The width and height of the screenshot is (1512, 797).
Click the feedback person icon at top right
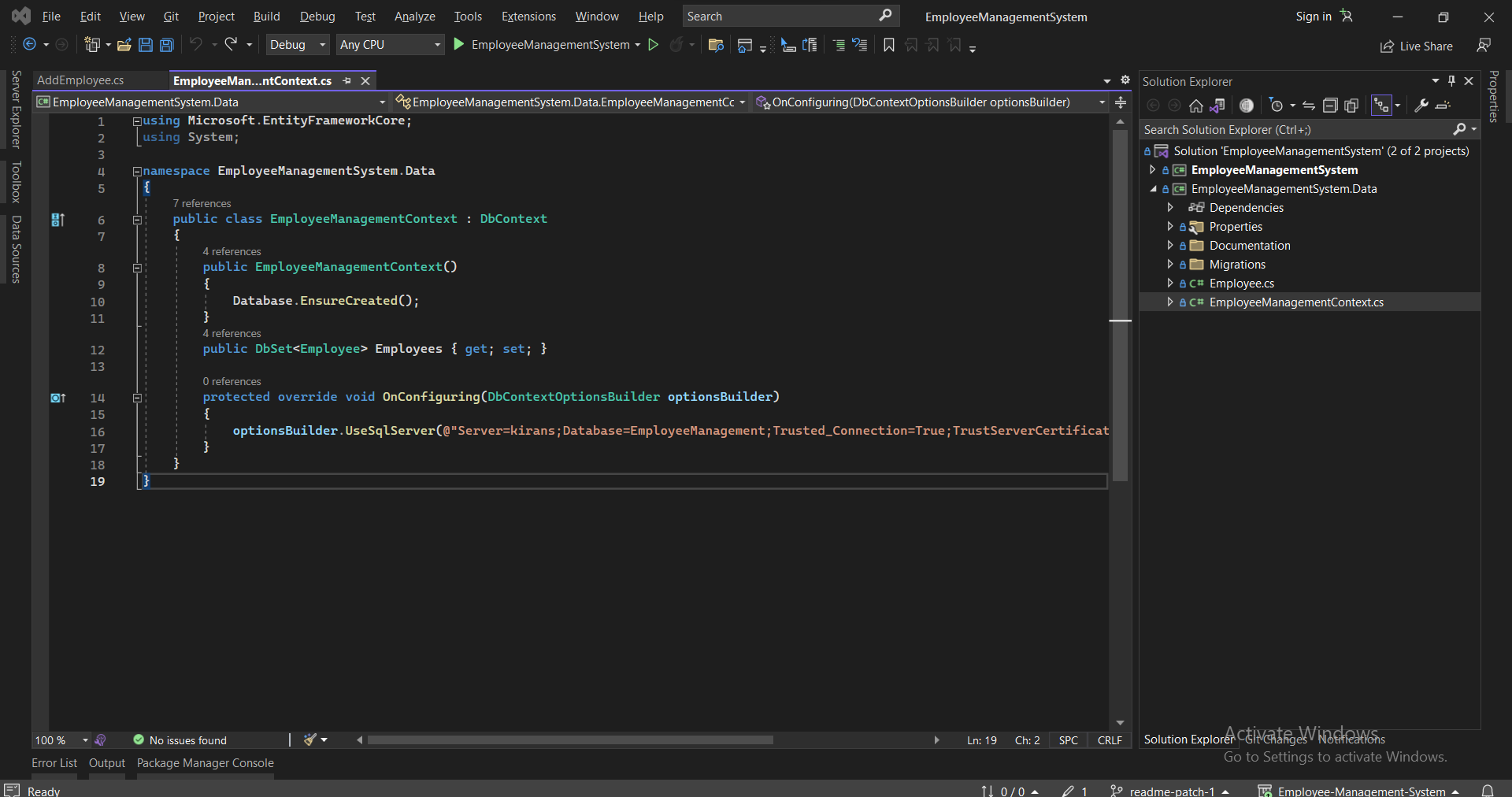(1484, 46)
